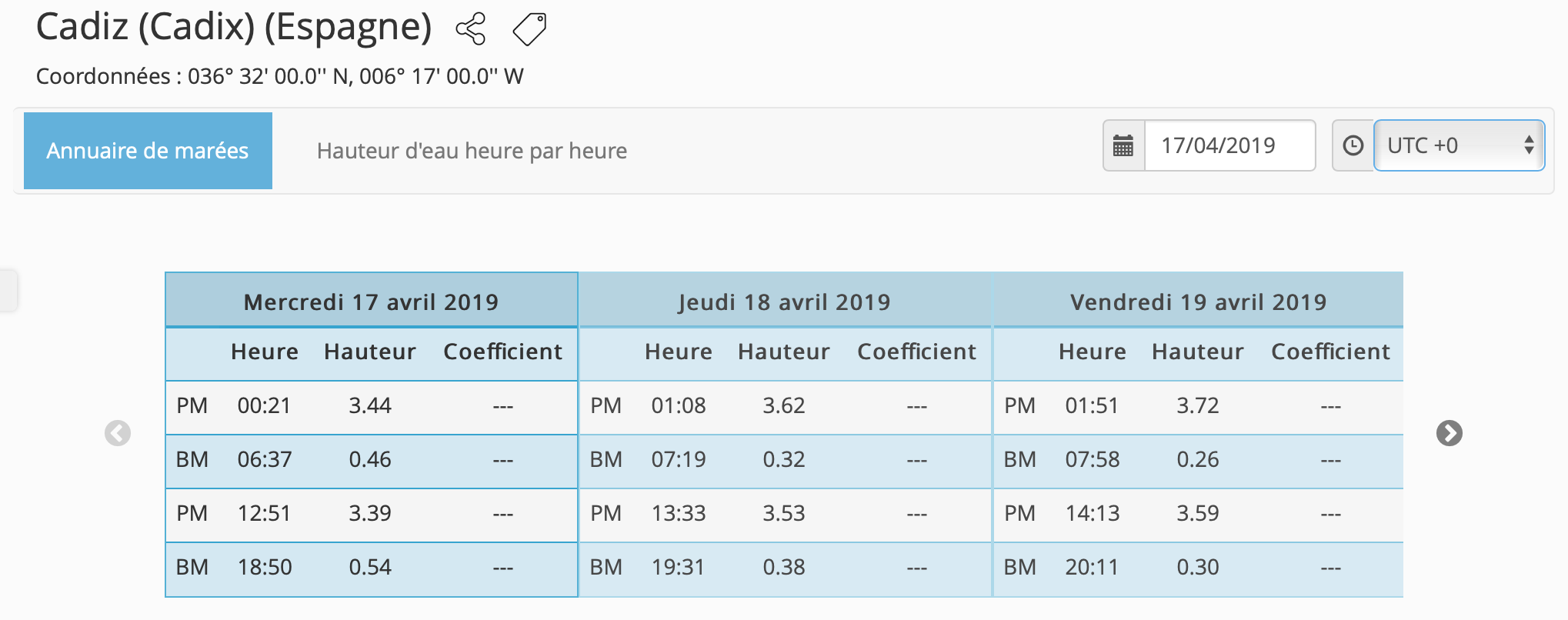The height and width of the screenshot is (620, 1568).
Task: Select the Annuaire de marées tab
Action: tap(148, 151)
